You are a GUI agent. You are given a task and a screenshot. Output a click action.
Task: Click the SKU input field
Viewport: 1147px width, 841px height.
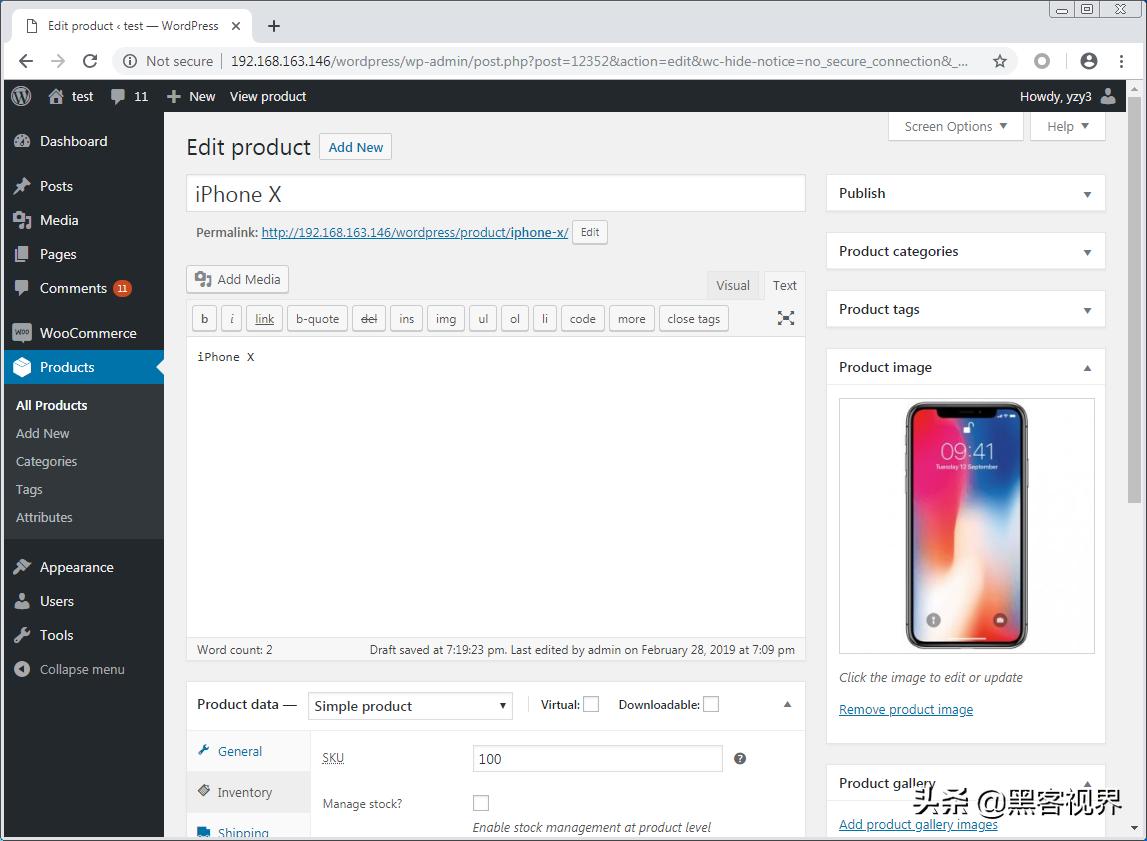point(598,758)
